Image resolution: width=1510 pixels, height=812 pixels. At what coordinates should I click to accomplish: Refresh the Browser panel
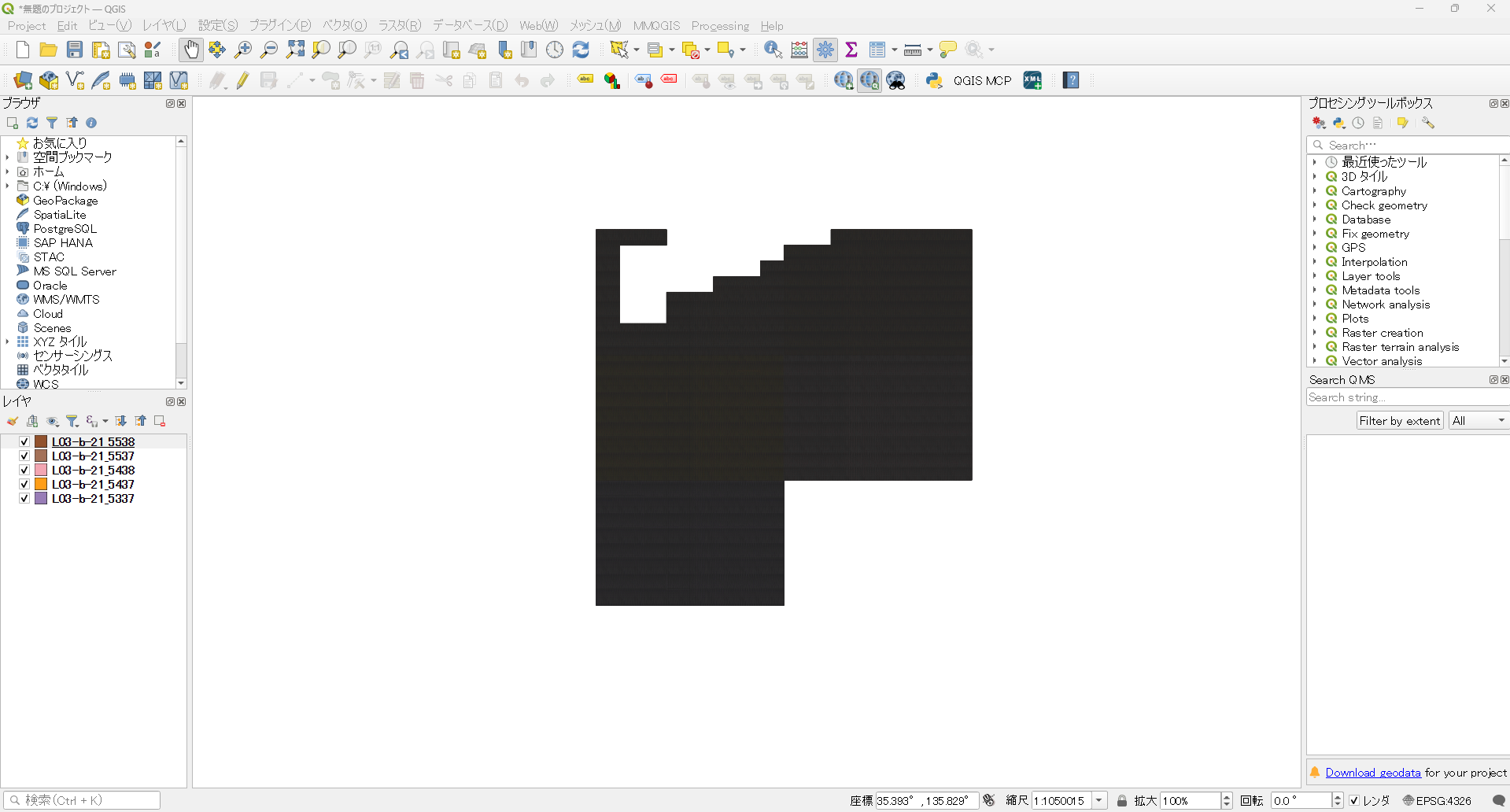pos(31,123)
